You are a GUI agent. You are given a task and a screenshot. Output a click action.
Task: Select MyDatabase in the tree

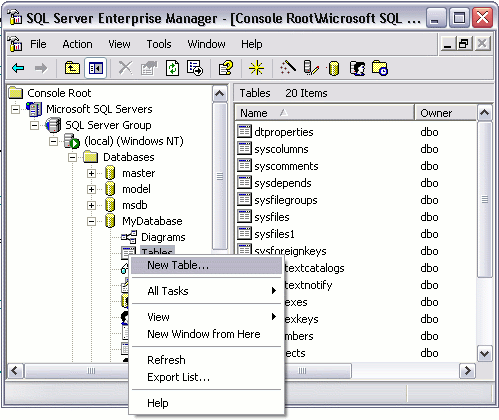point(152,221)
